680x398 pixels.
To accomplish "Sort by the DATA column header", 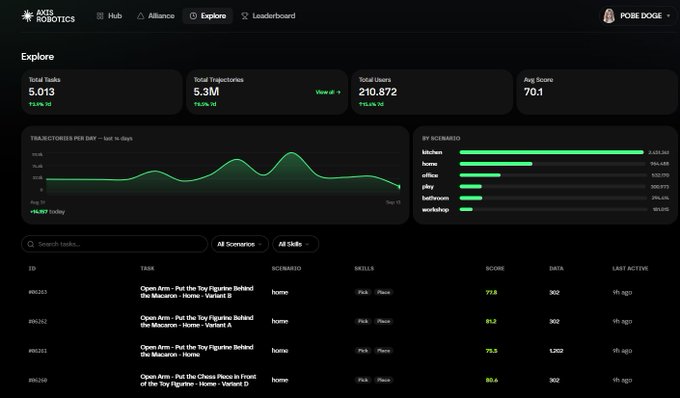I will (556, 268).
